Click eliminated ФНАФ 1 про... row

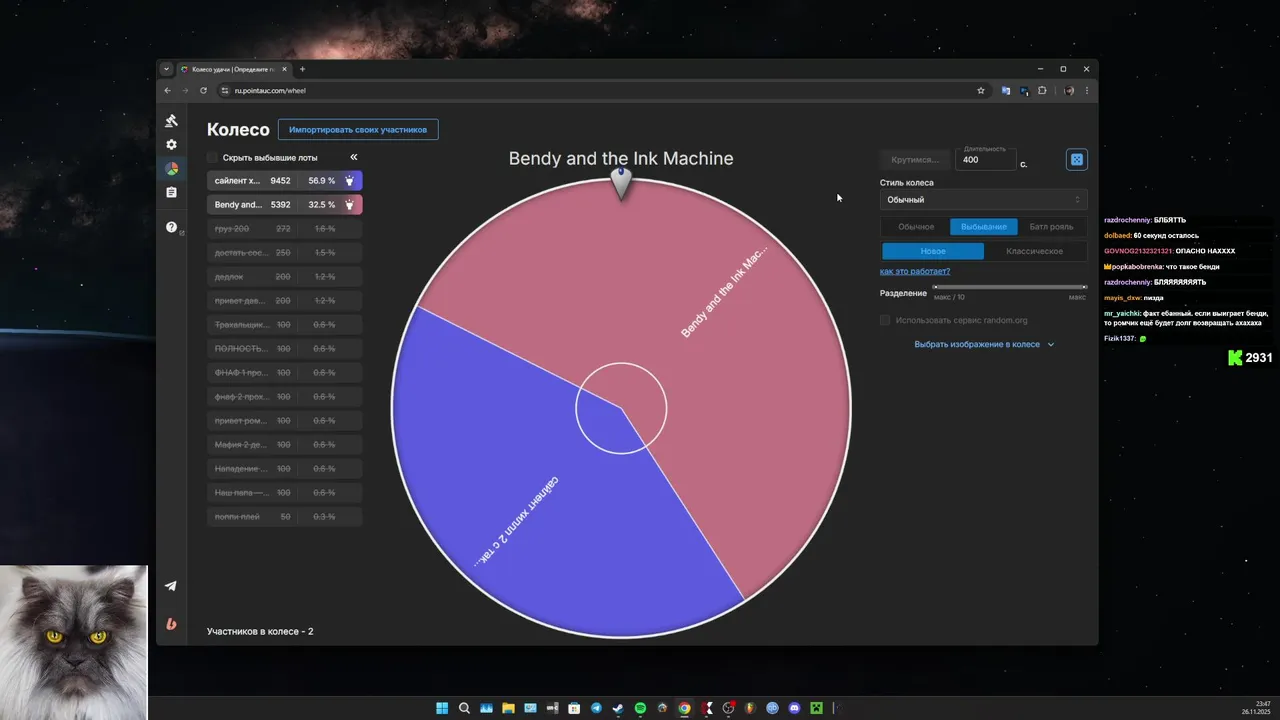tap(285, 373)
